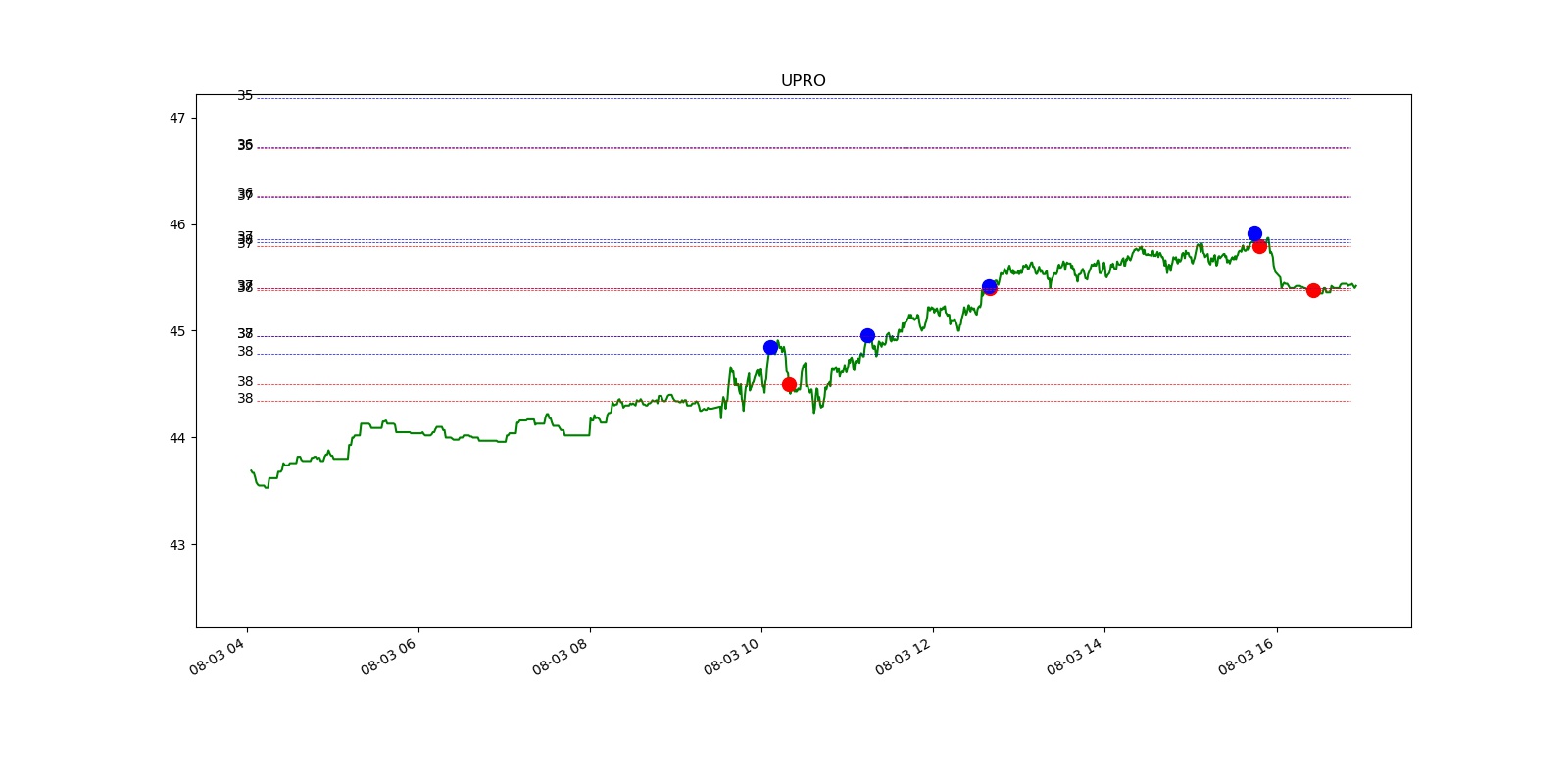Viewport: 1568px width, 784px height.
Task: Select the blue marker near 45 around 11:15
Action: [x=867, y=335]
